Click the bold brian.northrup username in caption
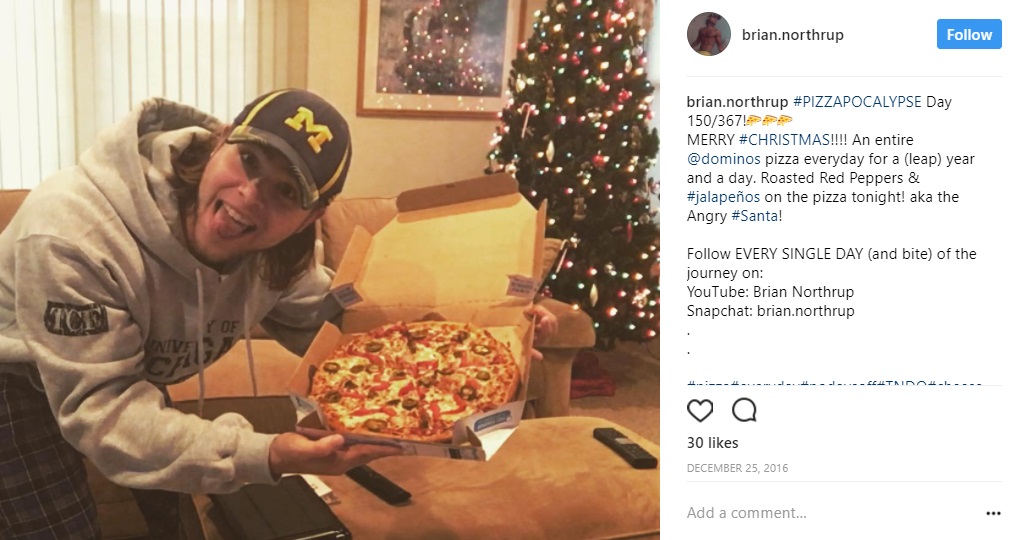This screenshot has height=540, width=1011. (737, 102)
